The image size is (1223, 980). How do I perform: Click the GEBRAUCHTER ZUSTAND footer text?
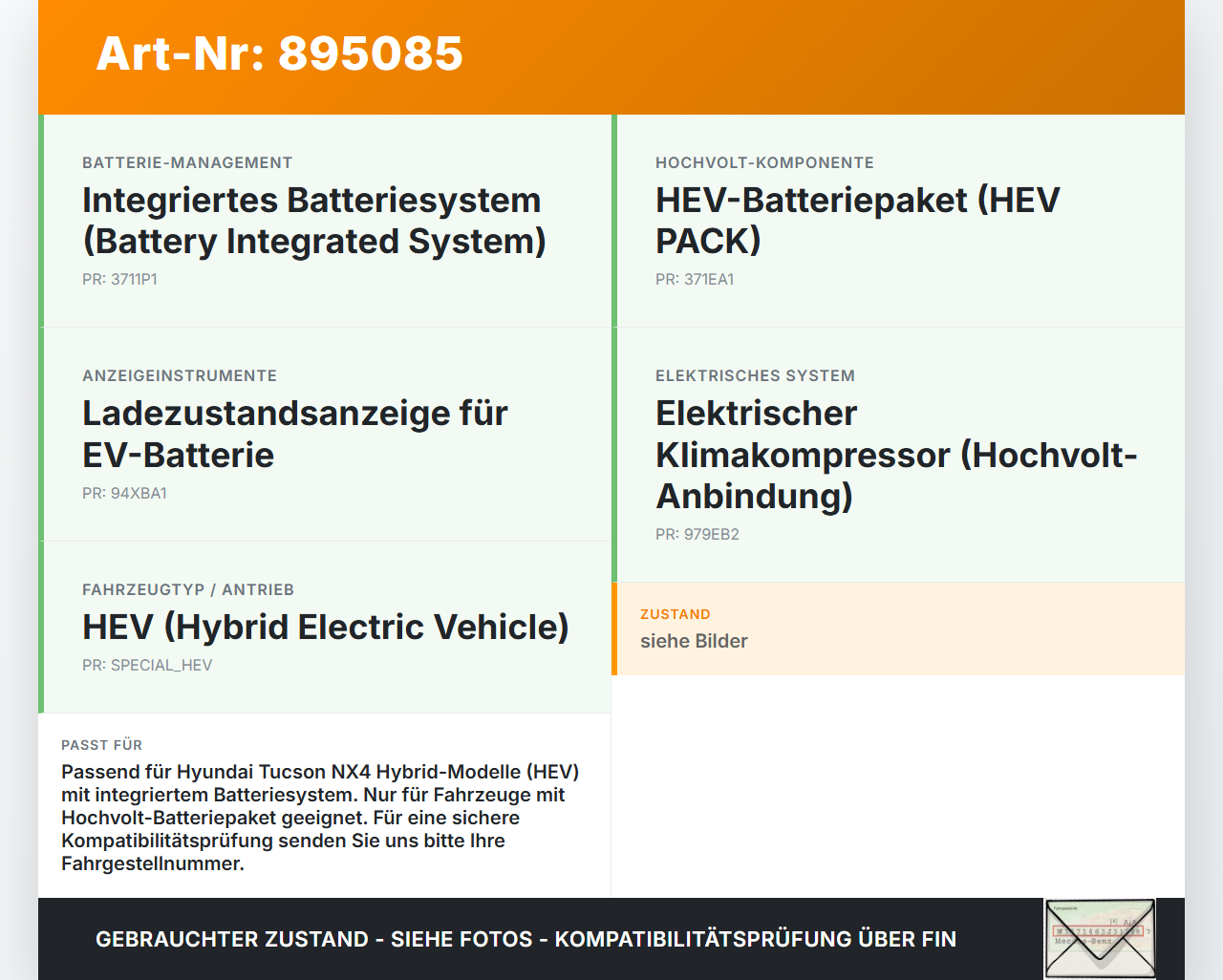526,940
